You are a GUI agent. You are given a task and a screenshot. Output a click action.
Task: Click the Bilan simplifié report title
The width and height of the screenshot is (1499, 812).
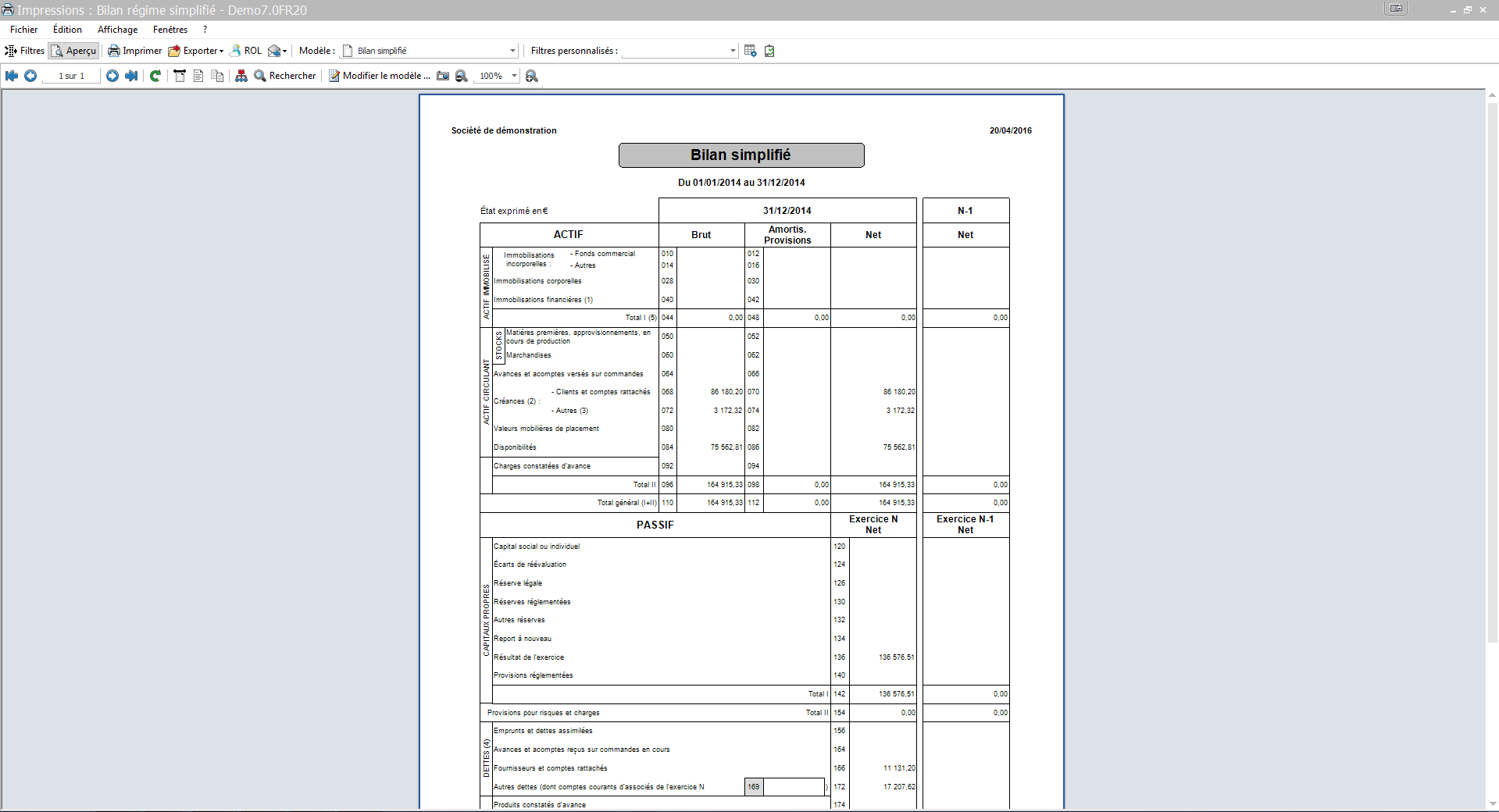pyautogui.click(x=741, y=155)
